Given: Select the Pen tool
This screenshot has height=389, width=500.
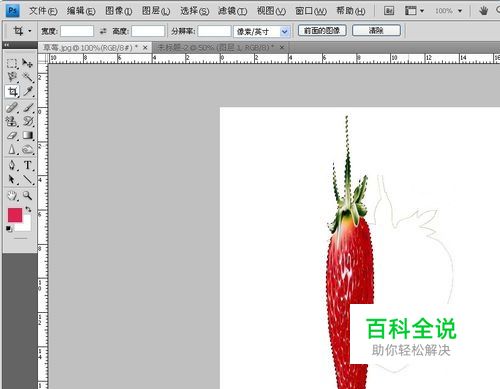Looking at the screenshot, I should (x=12, y=165).
